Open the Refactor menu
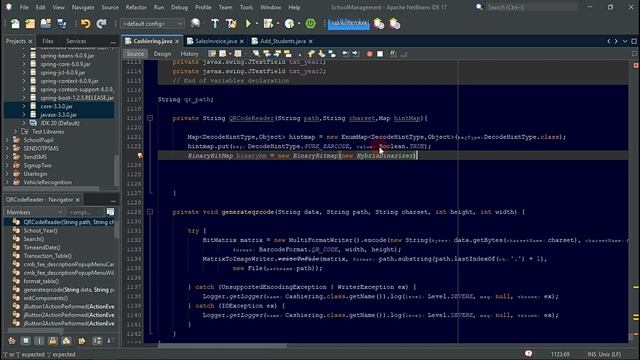This screenshot has width=640, height=360. pyautogui.click(x=136, y=7)
